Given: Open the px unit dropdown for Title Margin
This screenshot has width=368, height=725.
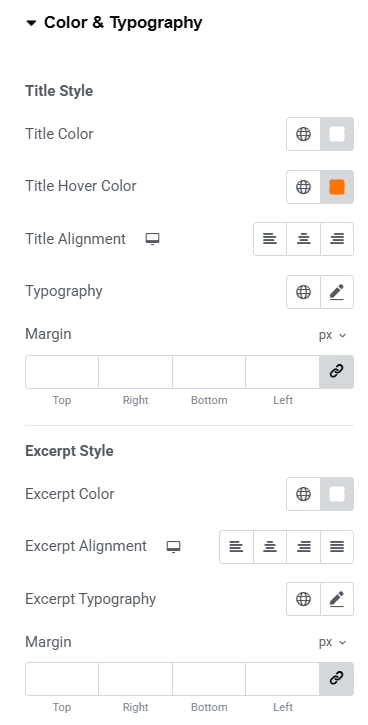Looking at the screenshot, I should coord(332,335).
